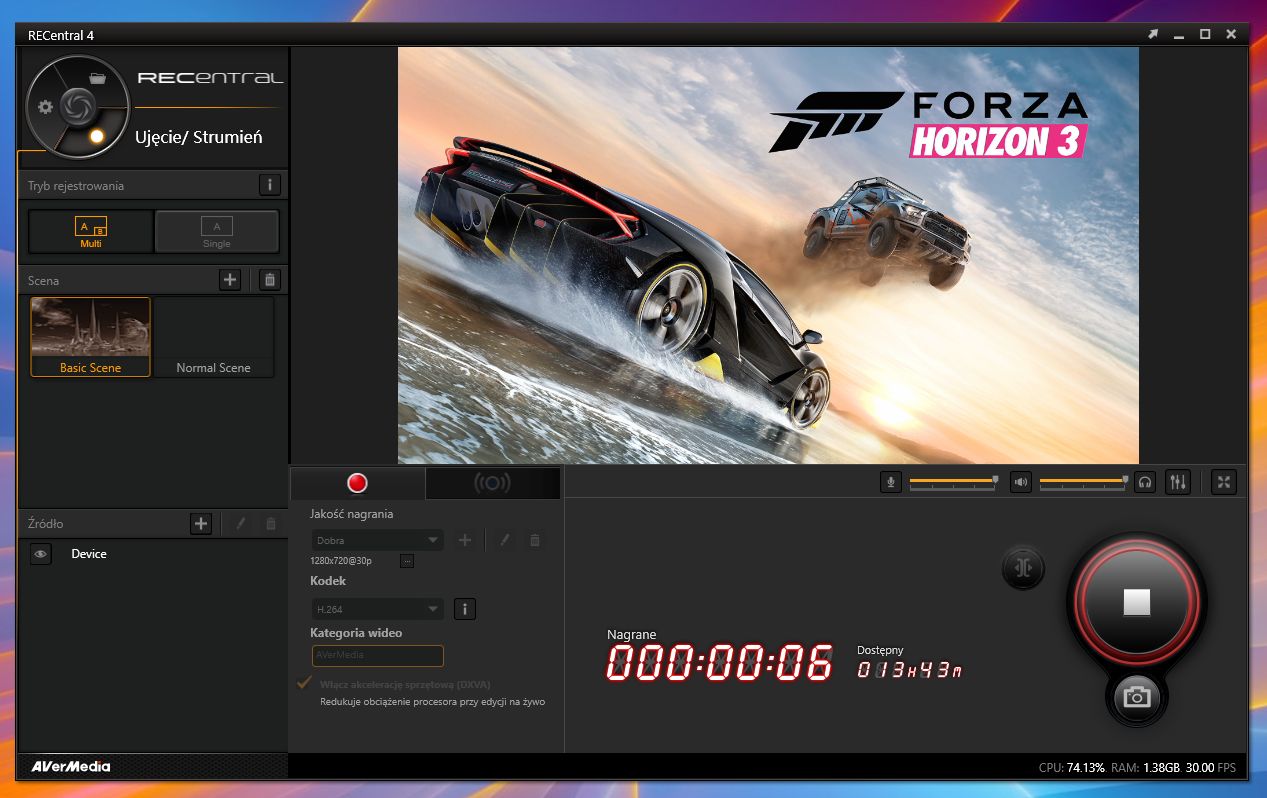Viewport: 1267px width, 798px height.
Task: Delete the source using Źródło trash icon
Action: (270, 523)
